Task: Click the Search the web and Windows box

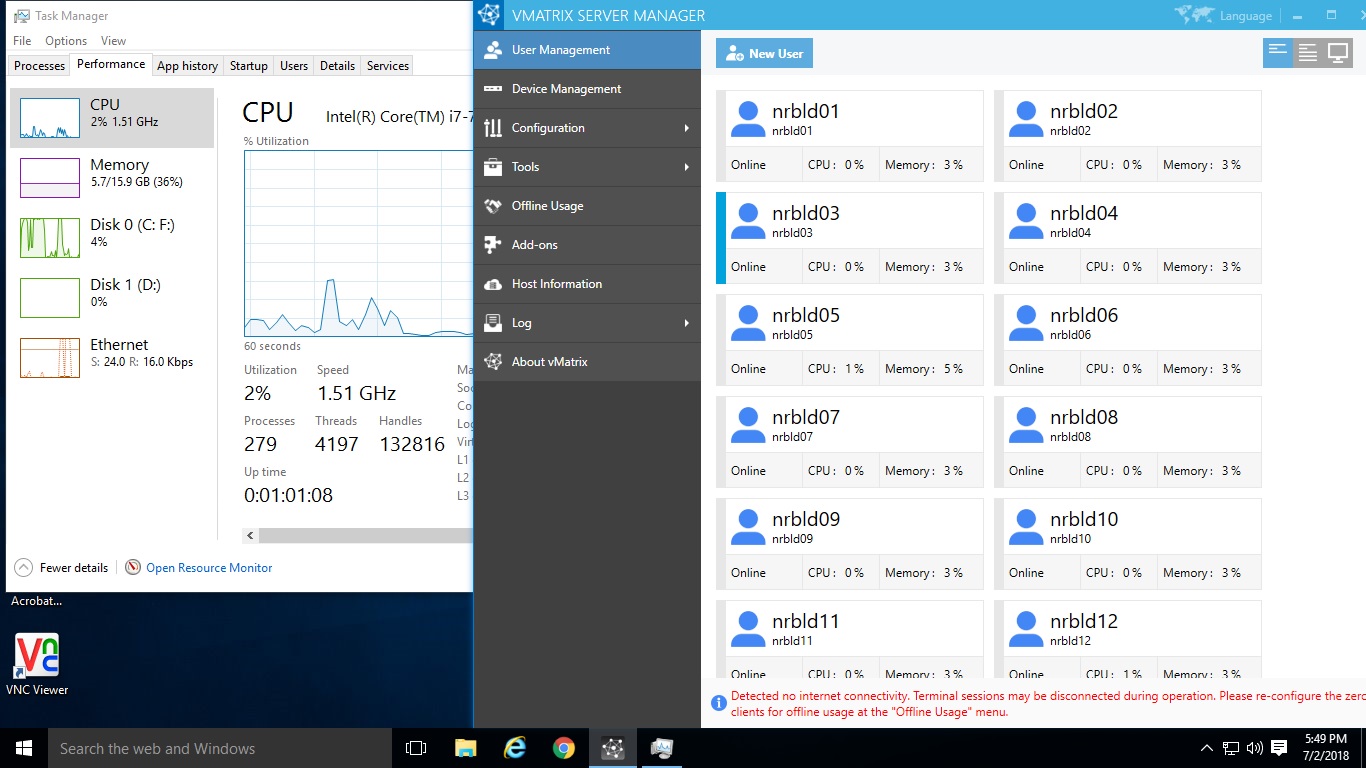Action: click(x=220, y=748)
